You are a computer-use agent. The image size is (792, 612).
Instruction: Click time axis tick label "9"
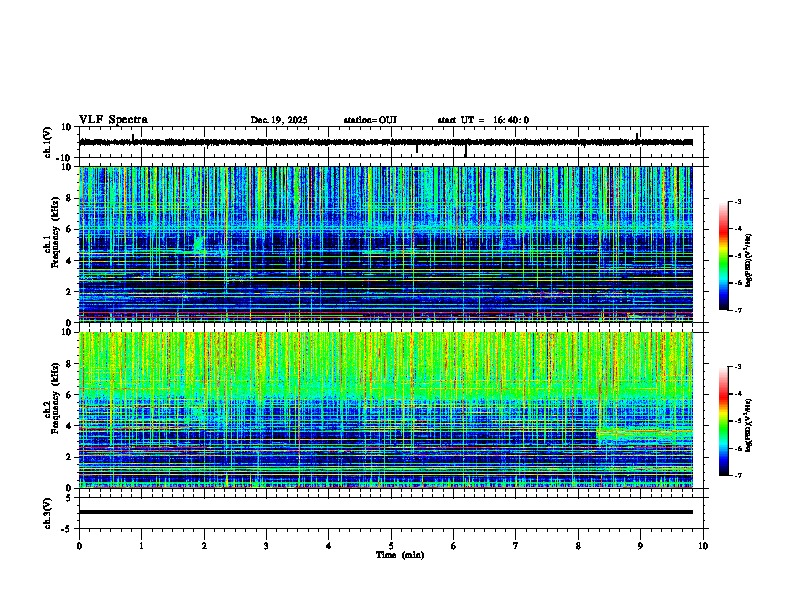pos(640,546)
